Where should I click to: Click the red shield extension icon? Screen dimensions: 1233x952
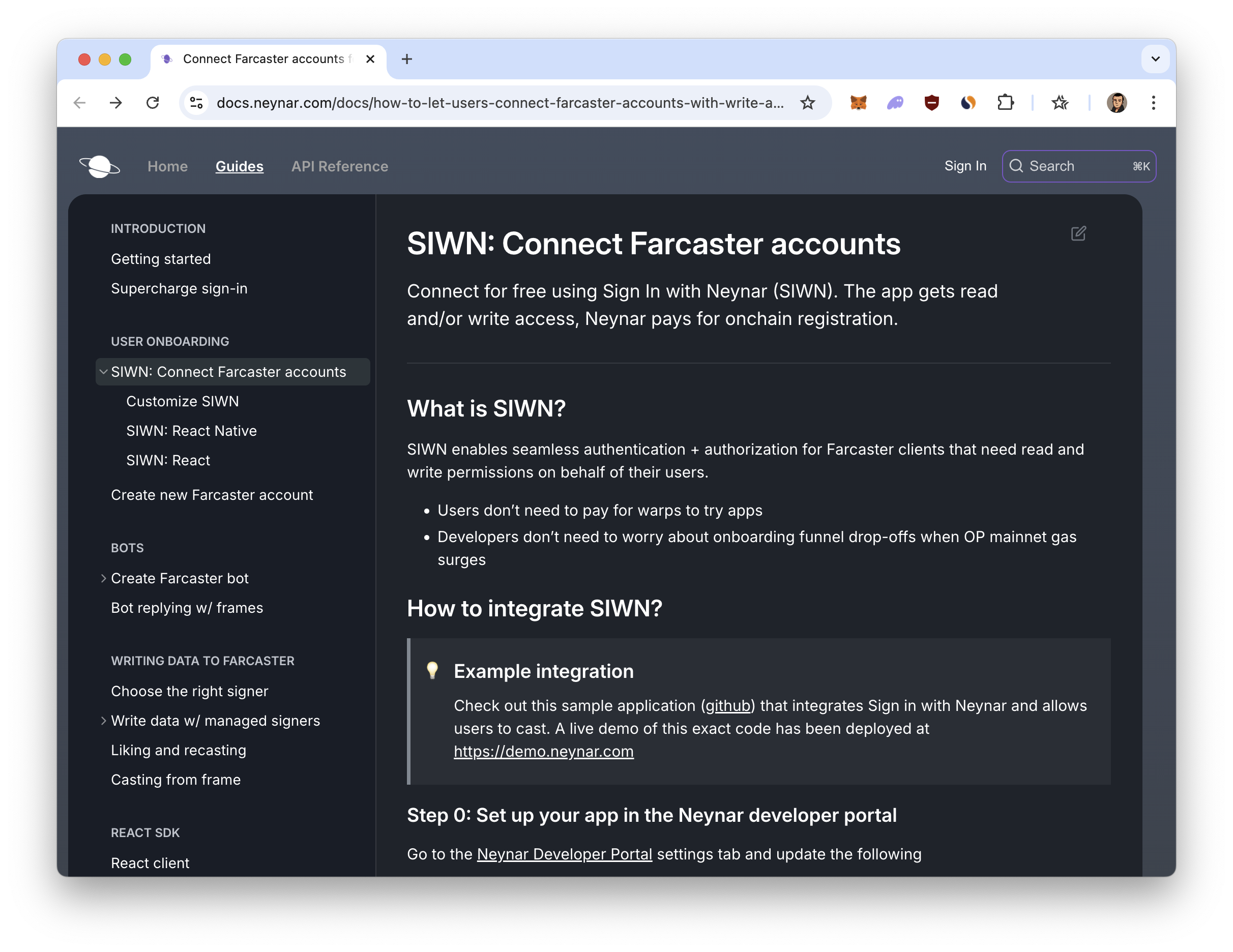(x=931, y=103)
